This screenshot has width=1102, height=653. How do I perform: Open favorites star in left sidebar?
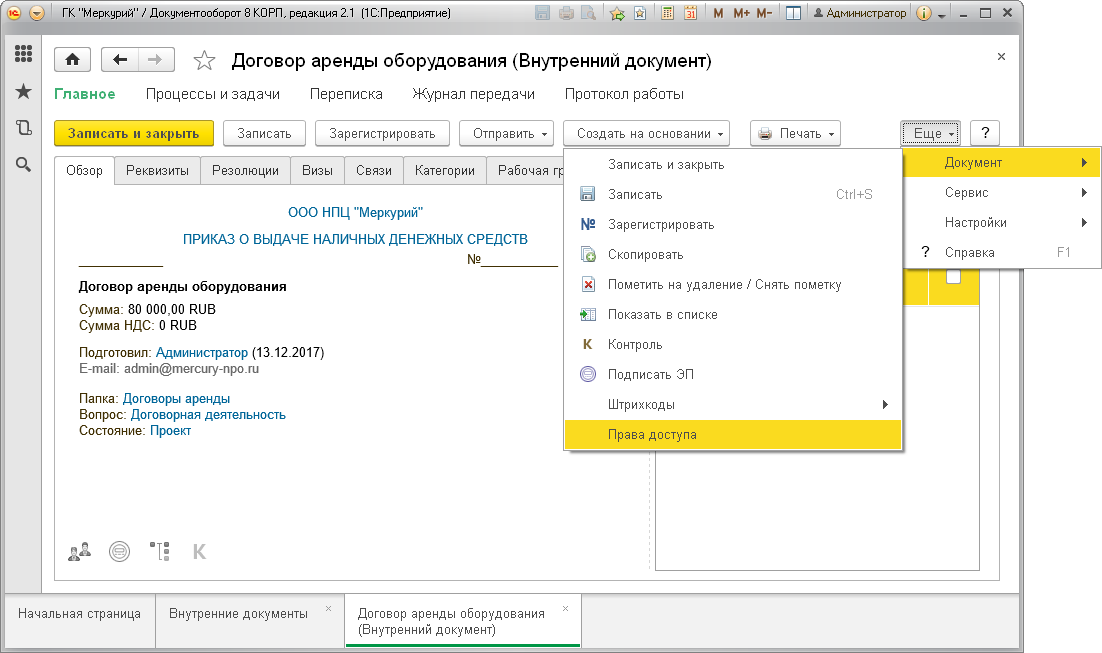pos(23,91)
